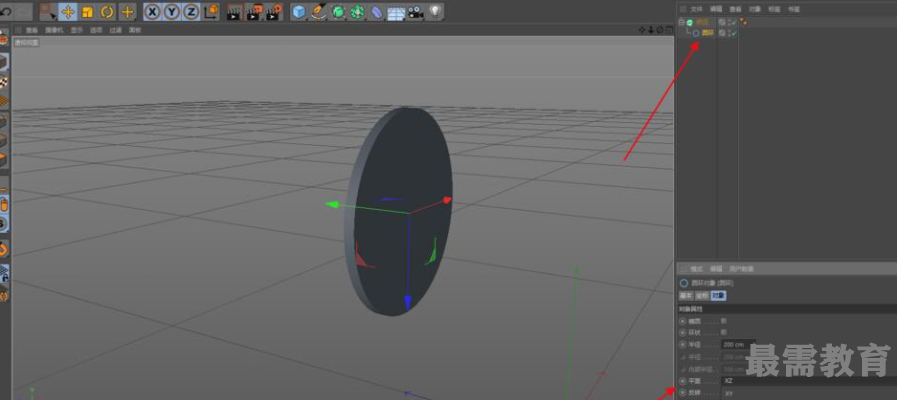
Task: Open the Object Manager 对象 menu
Action: 755,9
